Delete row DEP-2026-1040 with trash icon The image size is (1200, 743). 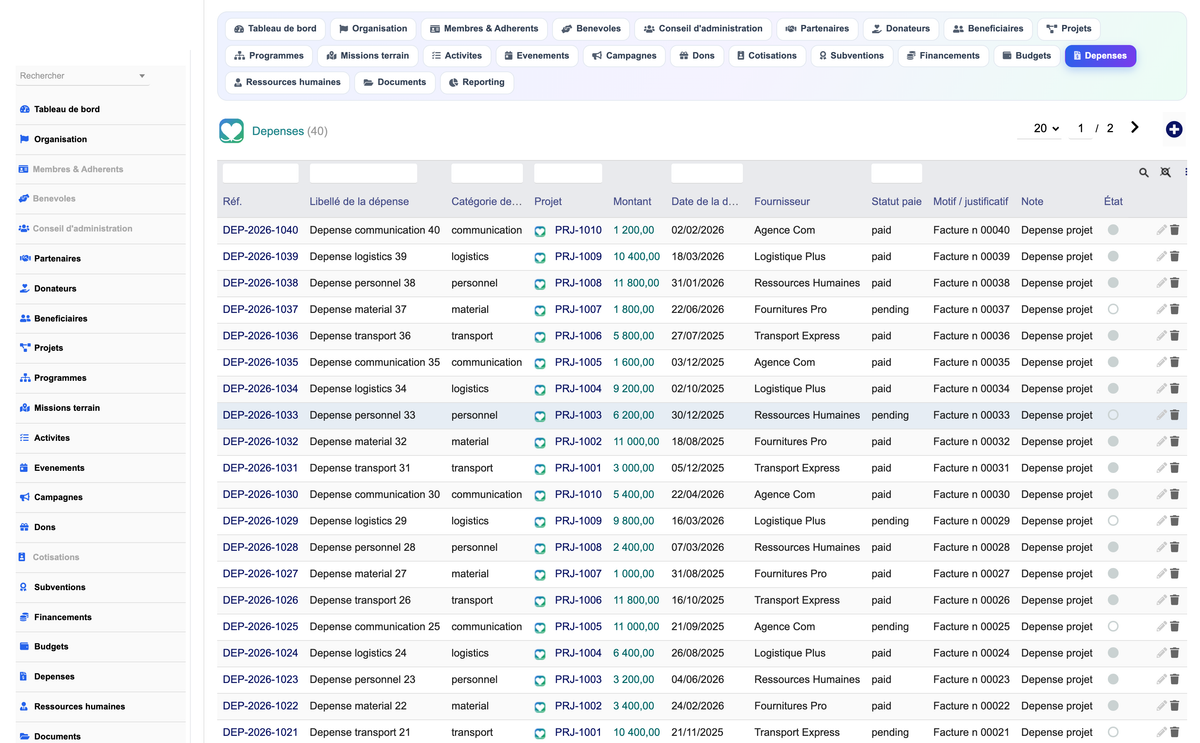(x=1175, y=230)
